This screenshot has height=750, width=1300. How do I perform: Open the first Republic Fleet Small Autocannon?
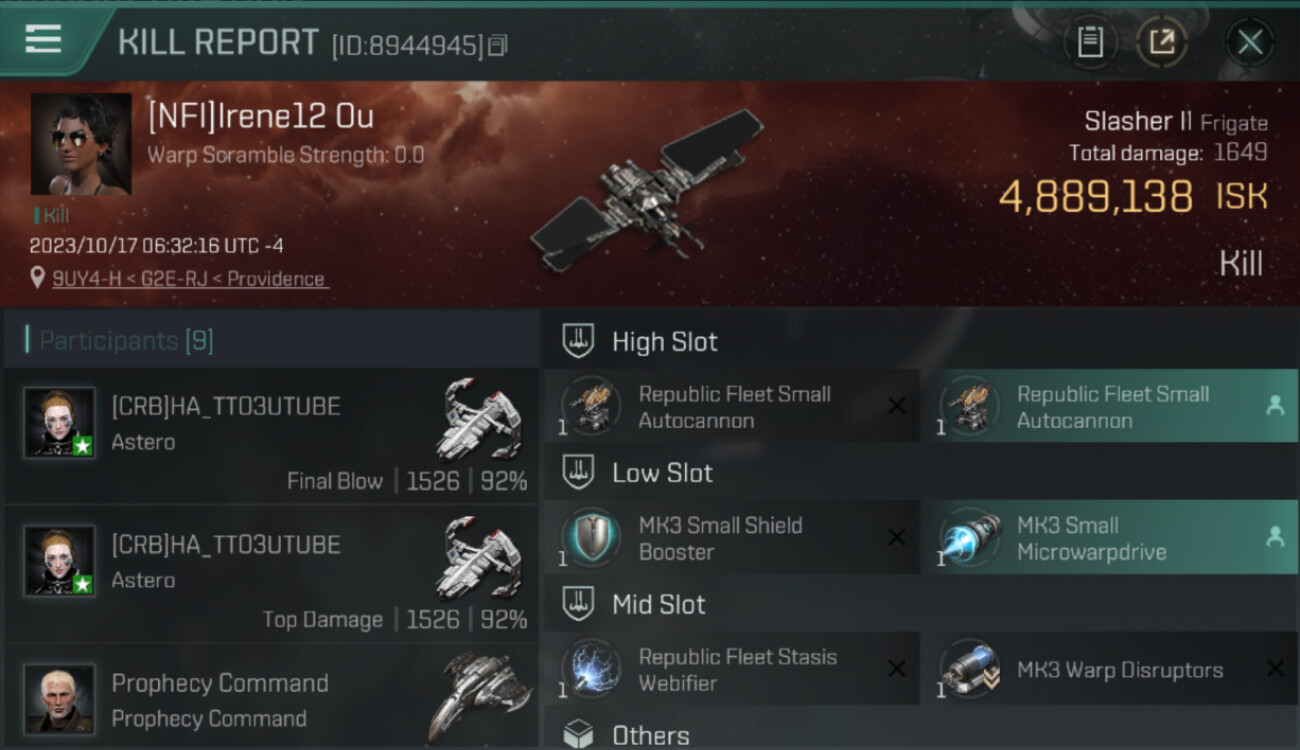pyautogui.click(x=732, y=406)
